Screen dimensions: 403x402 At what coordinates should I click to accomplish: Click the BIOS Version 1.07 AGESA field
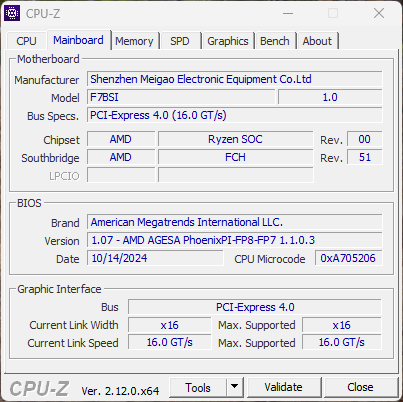235,240
